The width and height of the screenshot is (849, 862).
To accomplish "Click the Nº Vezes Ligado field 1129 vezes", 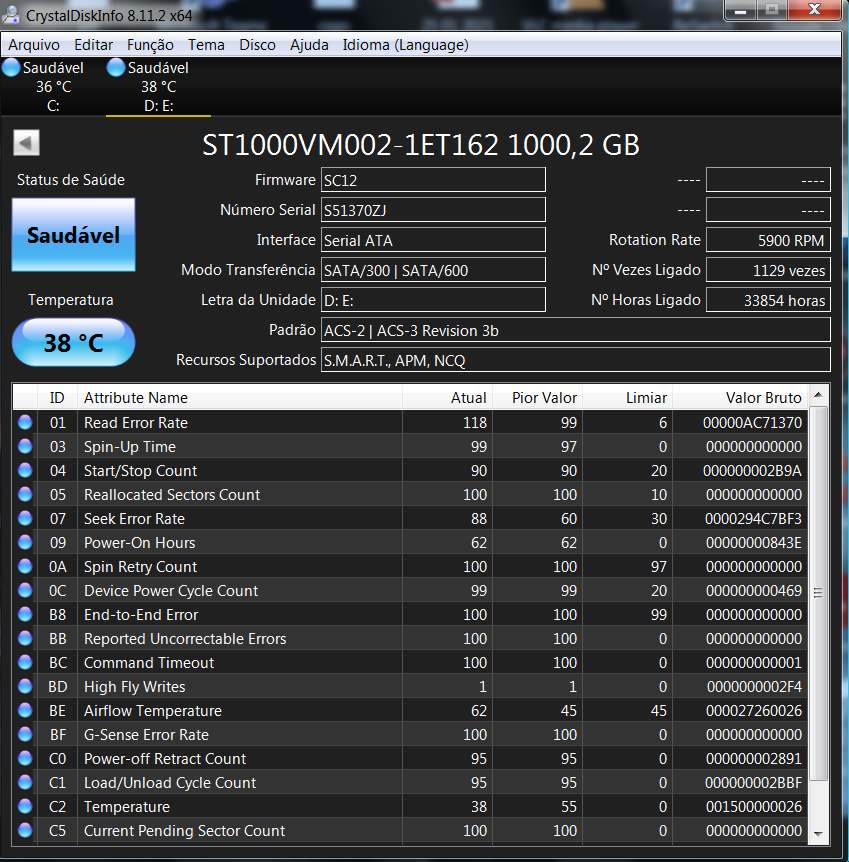I will pos(768,270).
